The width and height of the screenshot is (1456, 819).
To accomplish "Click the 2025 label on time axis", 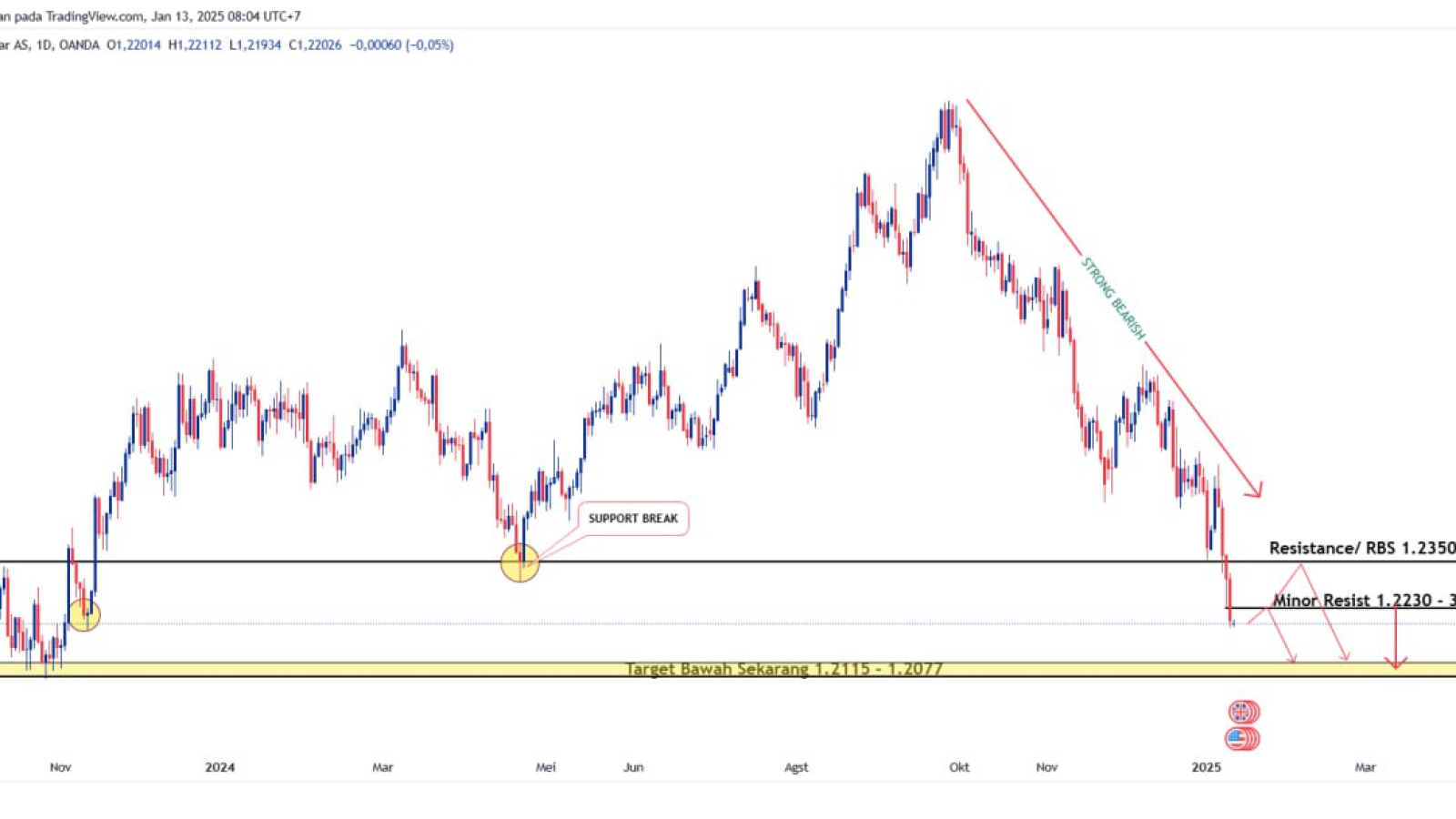I will click(x=1207, y=767).
